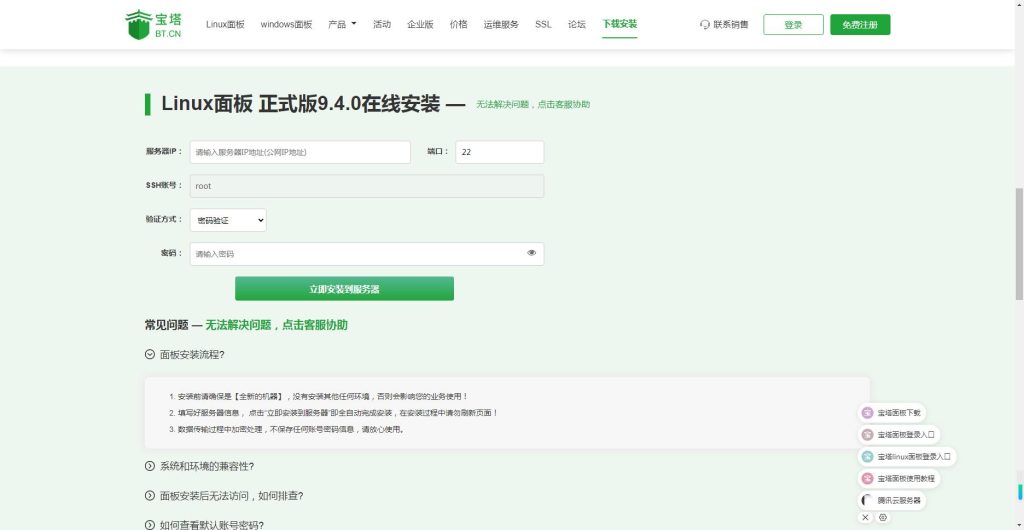Screen dimensions: 1024x530
Task: Click the customer service link under 常见问题
Action: [276, 325]
